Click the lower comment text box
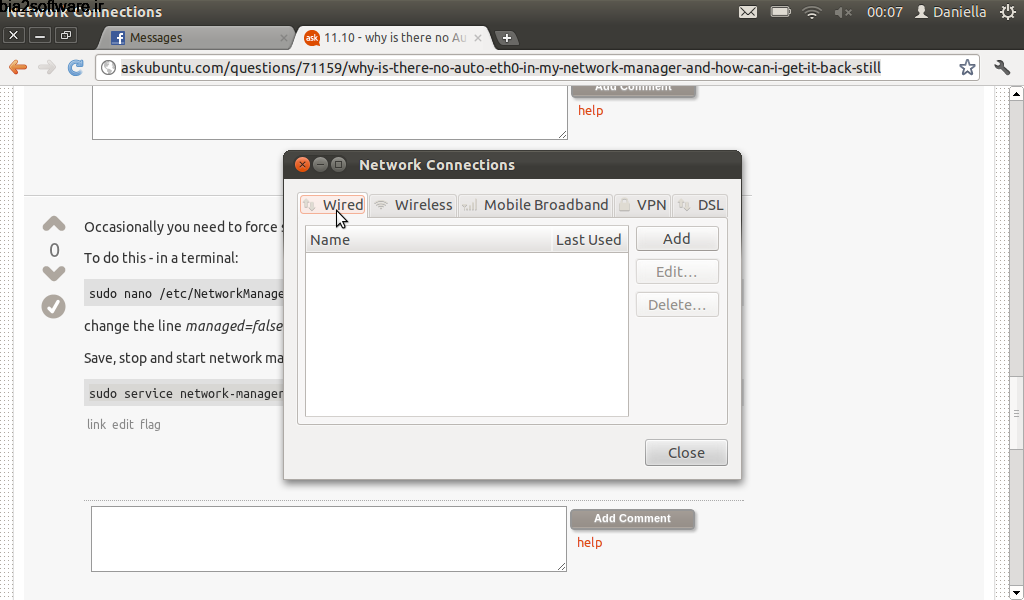This screenshot has width=1024, height=600. coord(329,539)
